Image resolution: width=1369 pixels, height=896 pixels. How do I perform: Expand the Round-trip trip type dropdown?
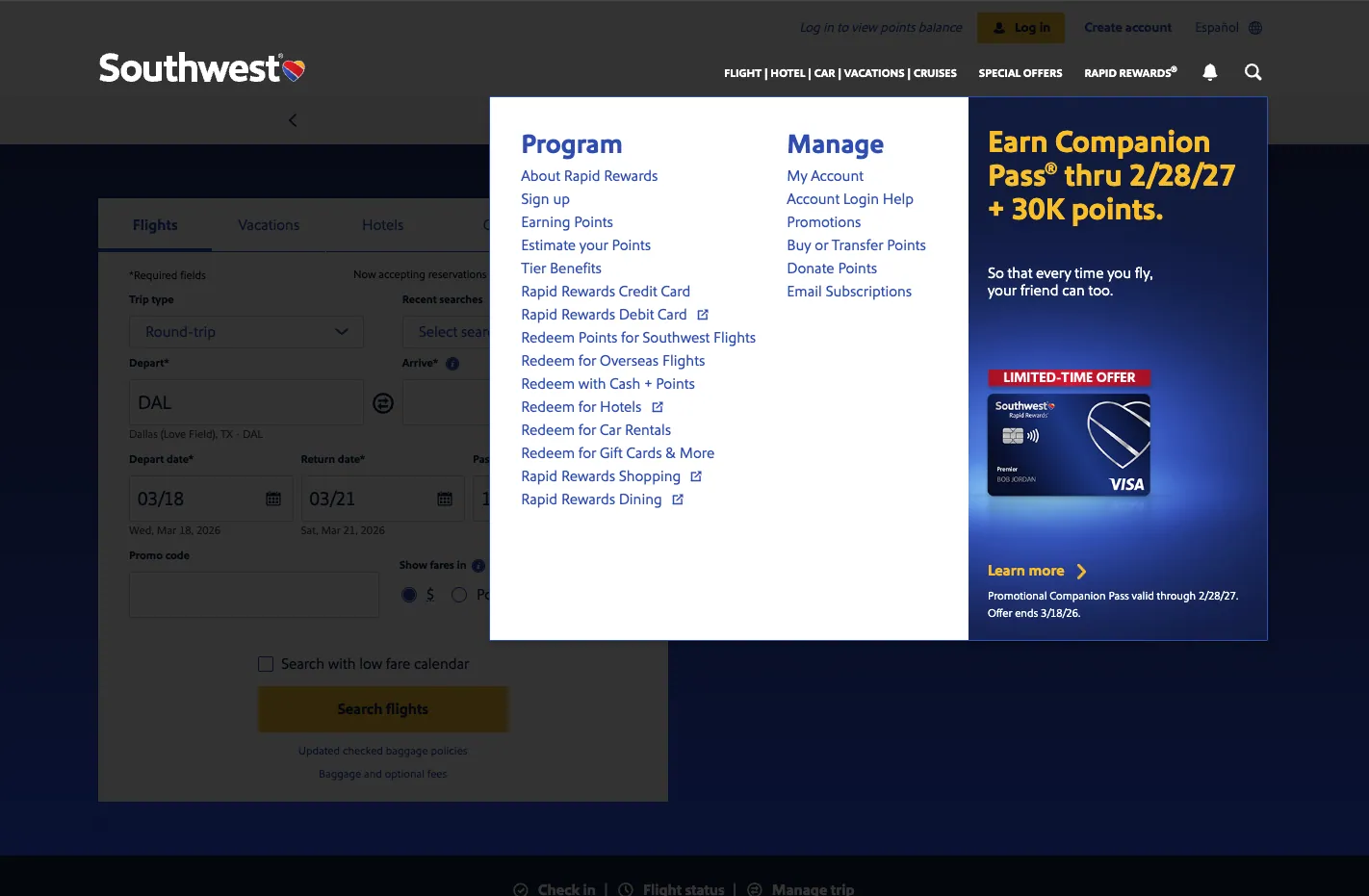point(246,332)
